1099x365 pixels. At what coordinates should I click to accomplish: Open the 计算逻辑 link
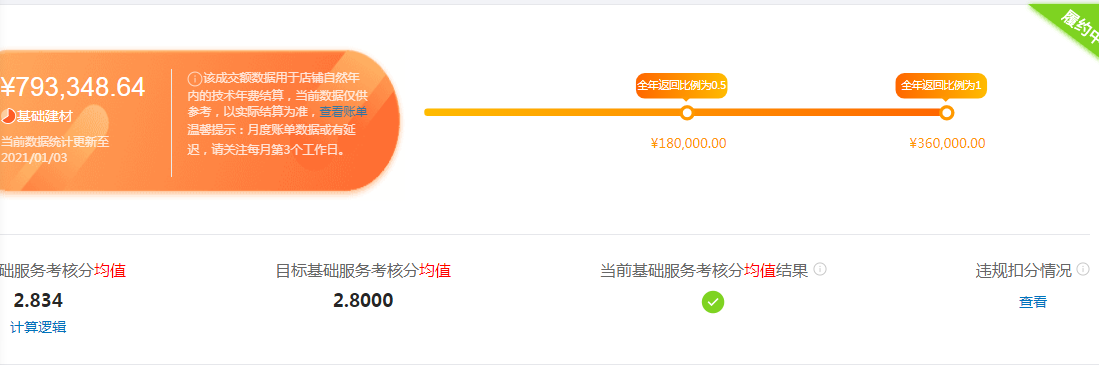(38, 327)
